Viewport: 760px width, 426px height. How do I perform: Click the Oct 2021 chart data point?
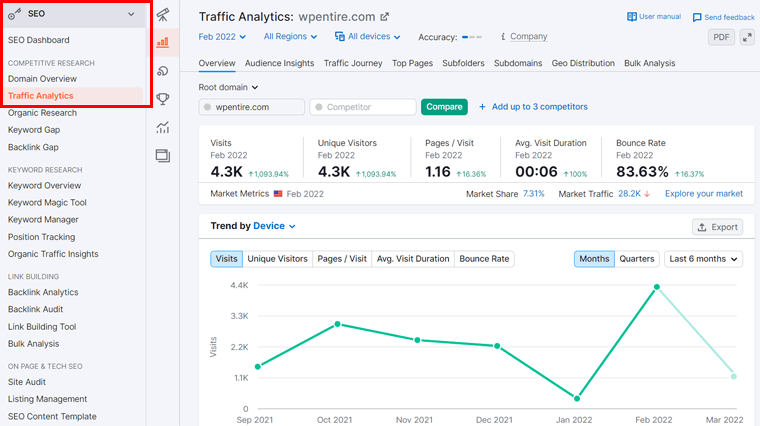pyautogui.click(x=337, y=324)
